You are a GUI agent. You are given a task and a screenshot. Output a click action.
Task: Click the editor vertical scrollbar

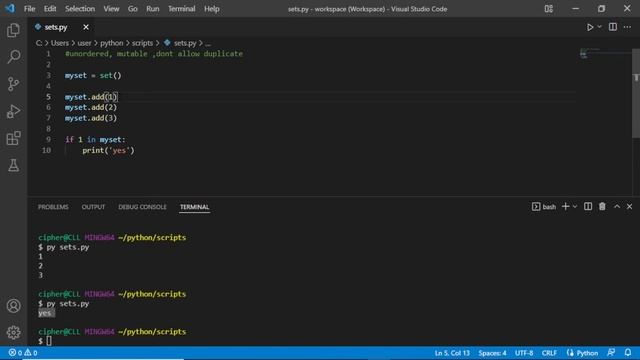[x=636, y=94]
